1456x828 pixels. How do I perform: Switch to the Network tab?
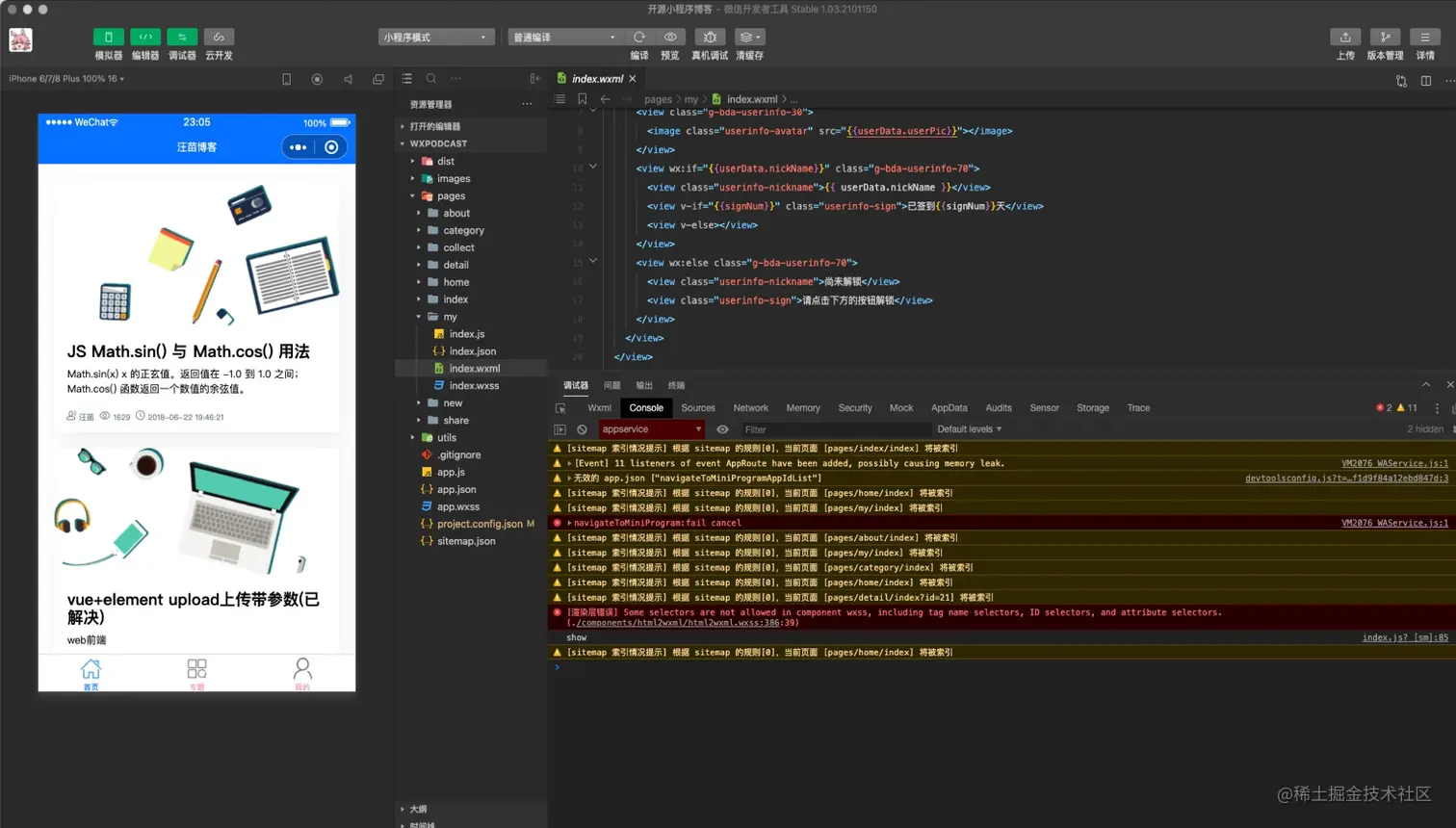point(750,408)
